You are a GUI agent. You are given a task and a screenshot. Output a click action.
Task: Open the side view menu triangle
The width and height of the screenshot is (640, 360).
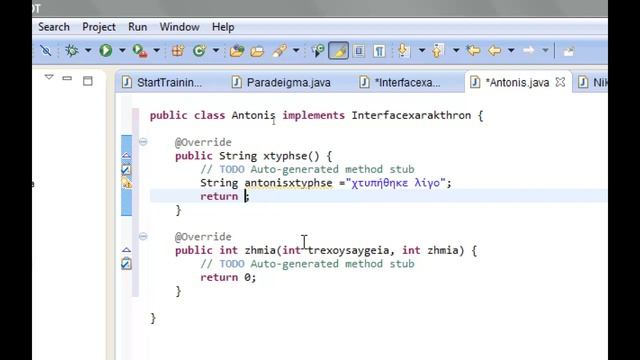[49, 77]
